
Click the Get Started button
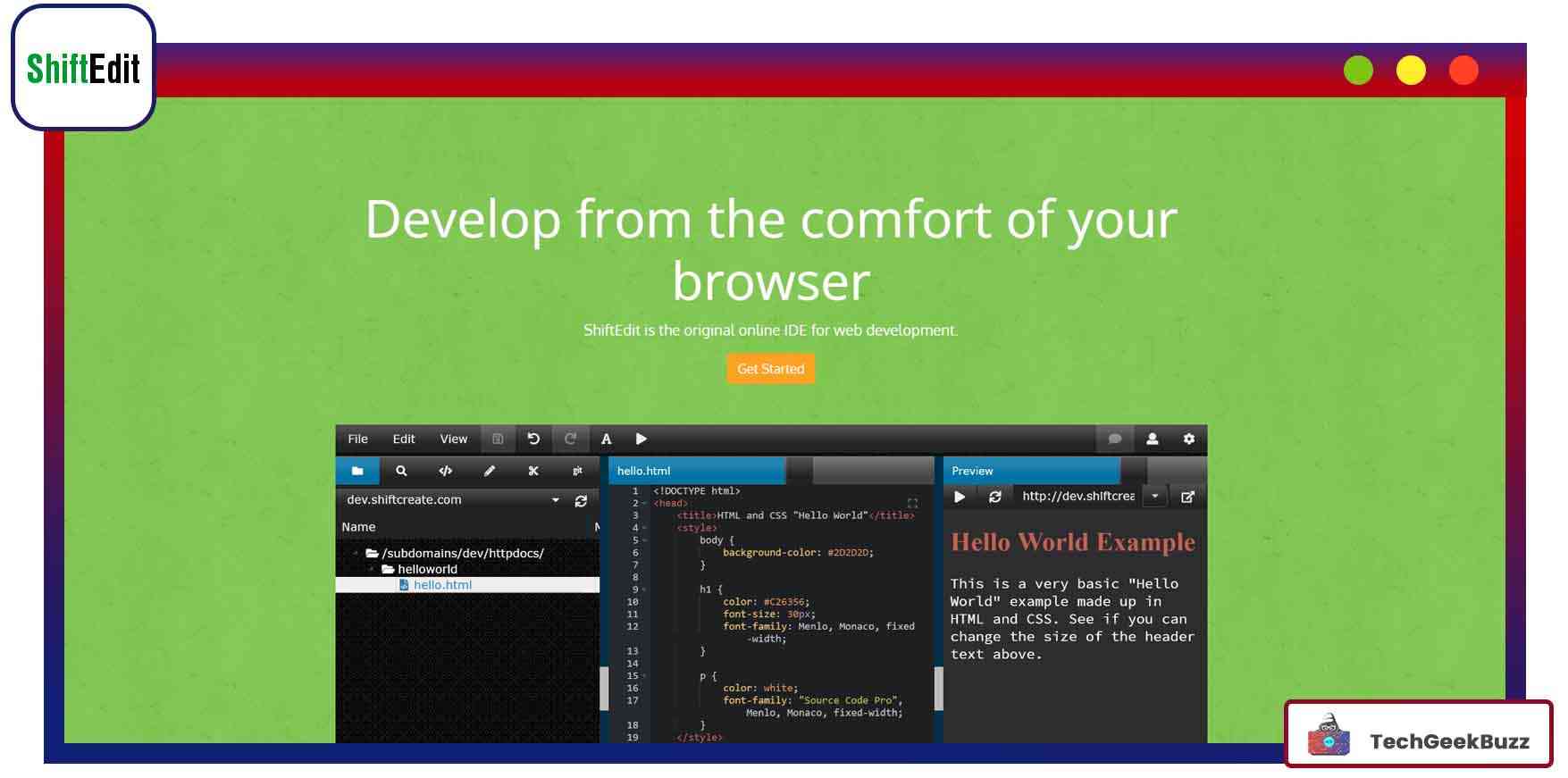[x=770, y=369]
